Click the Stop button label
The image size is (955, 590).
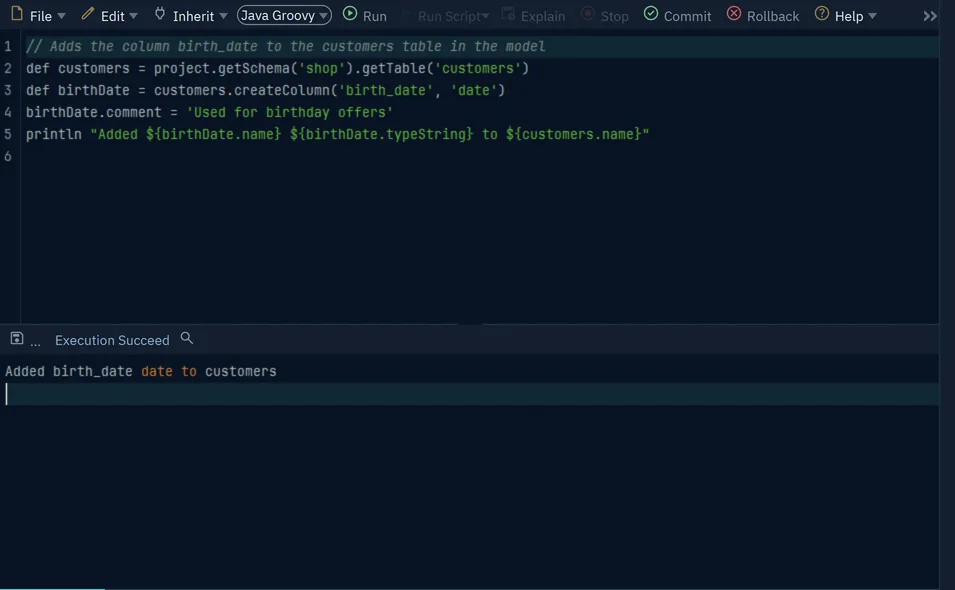click(615, 16)
